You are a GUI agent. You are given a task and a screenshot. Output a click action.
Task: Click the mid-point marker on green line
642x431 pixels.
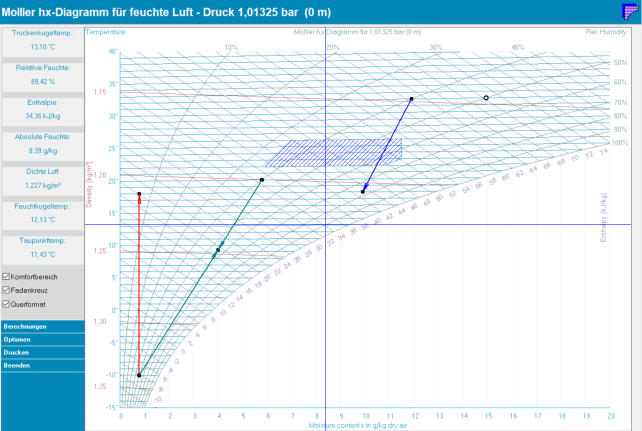(217, 250)
